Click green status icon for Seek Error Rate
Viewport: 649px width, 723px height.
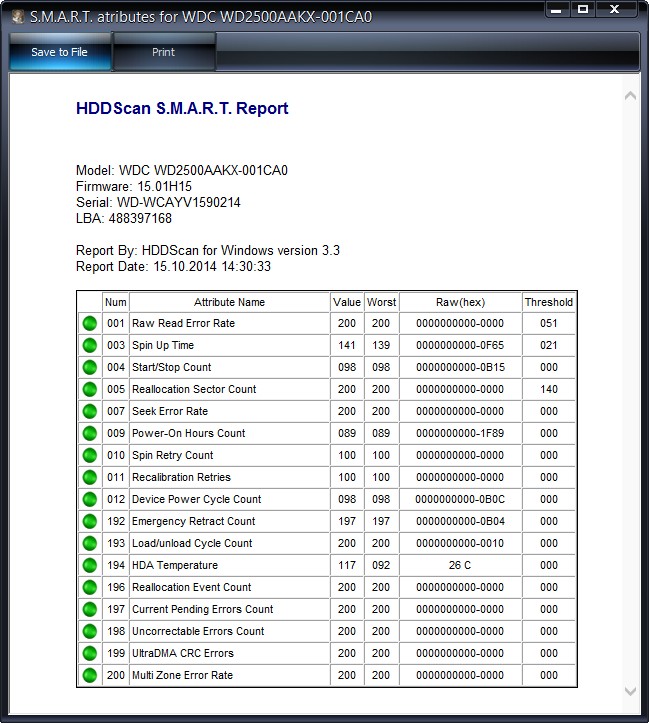(90, 411)
